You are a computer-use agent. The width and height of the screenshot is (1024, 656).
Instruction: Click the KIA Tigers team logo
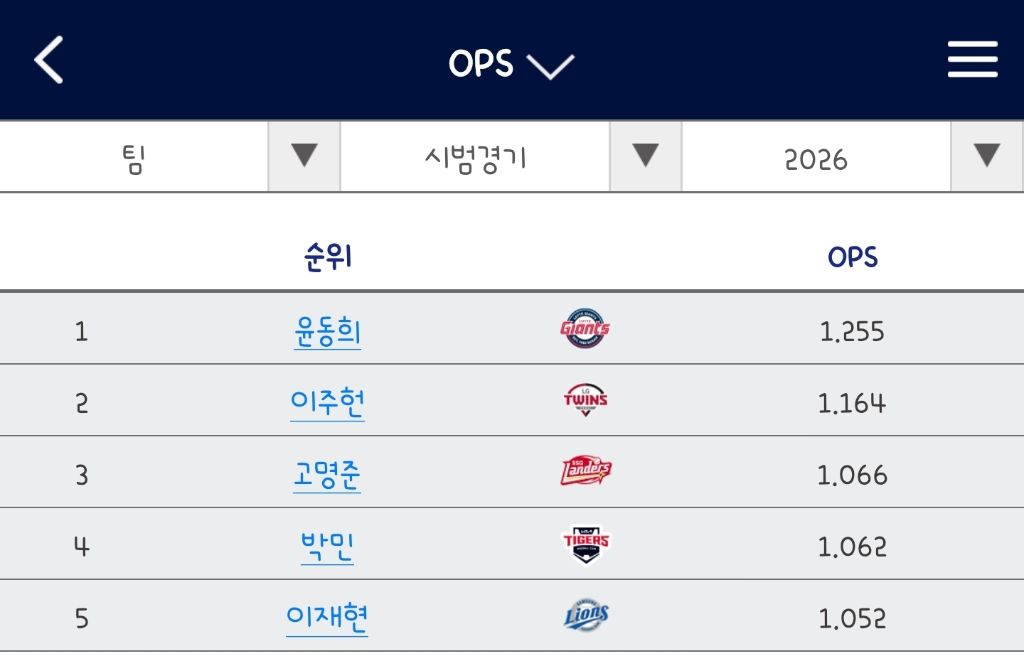point(586,544)
